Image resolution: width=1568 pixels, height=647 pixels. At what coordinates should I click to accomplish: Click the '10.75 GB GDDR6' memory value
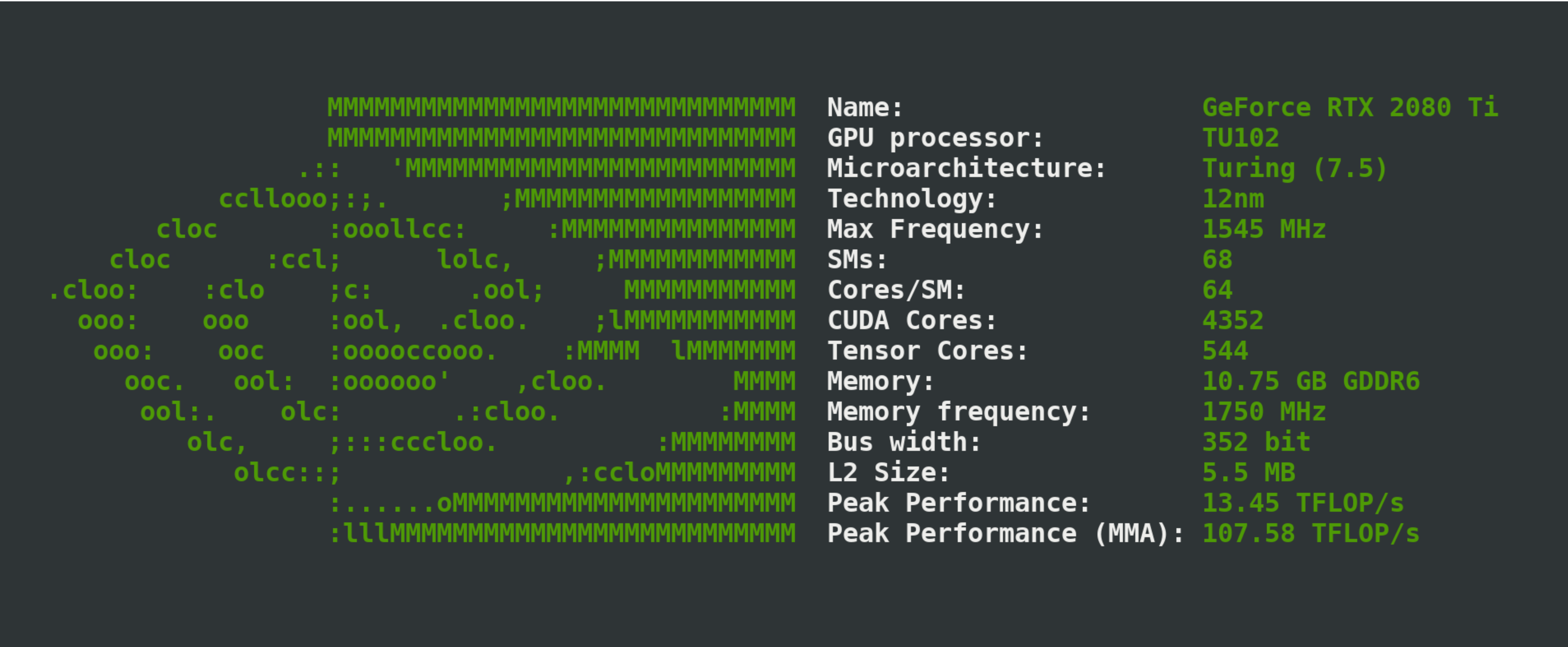coord(1311,382)
